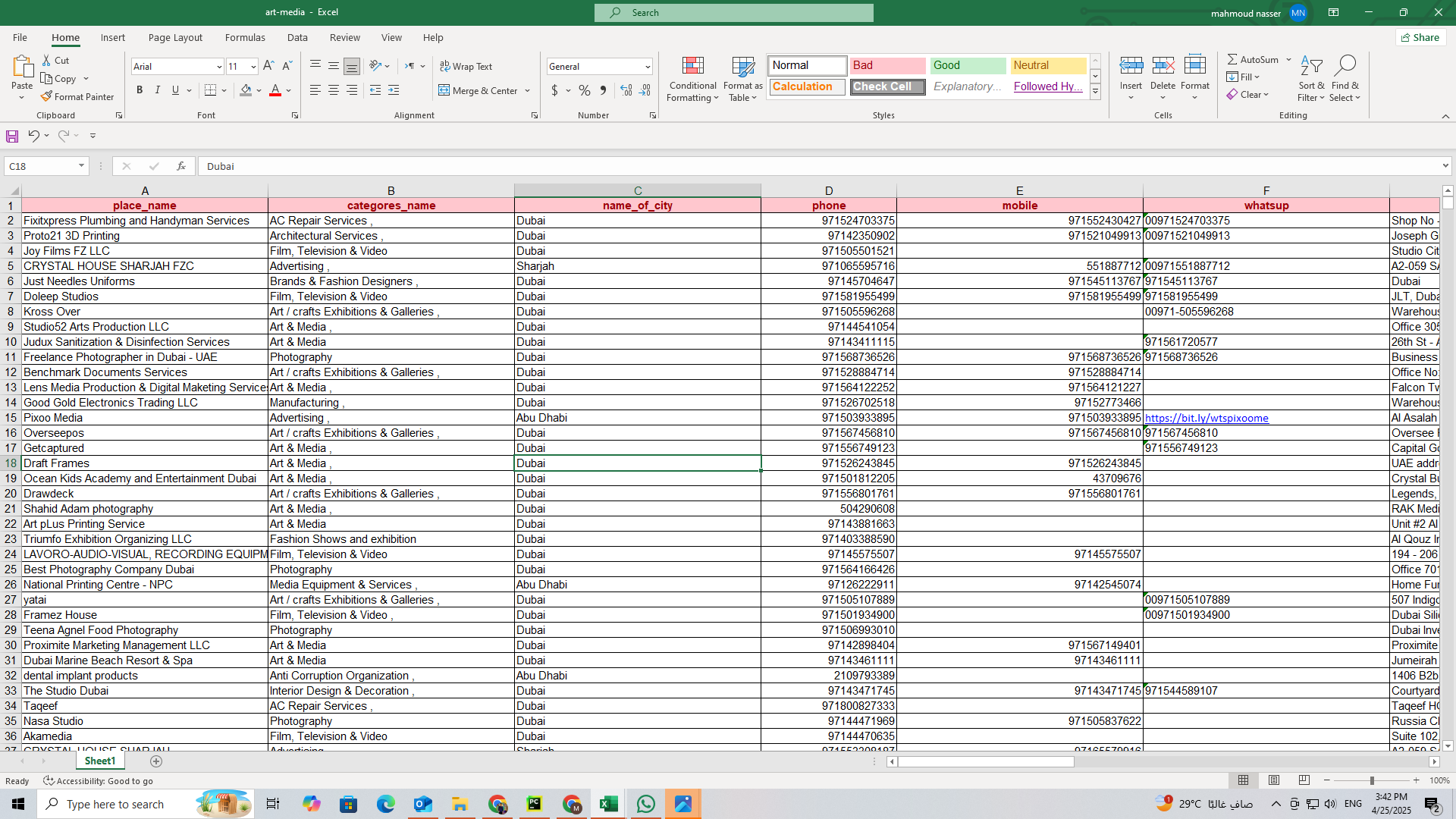1456x819 pixels.
Task: Click the red font color swatch
Action: point(275,90)
